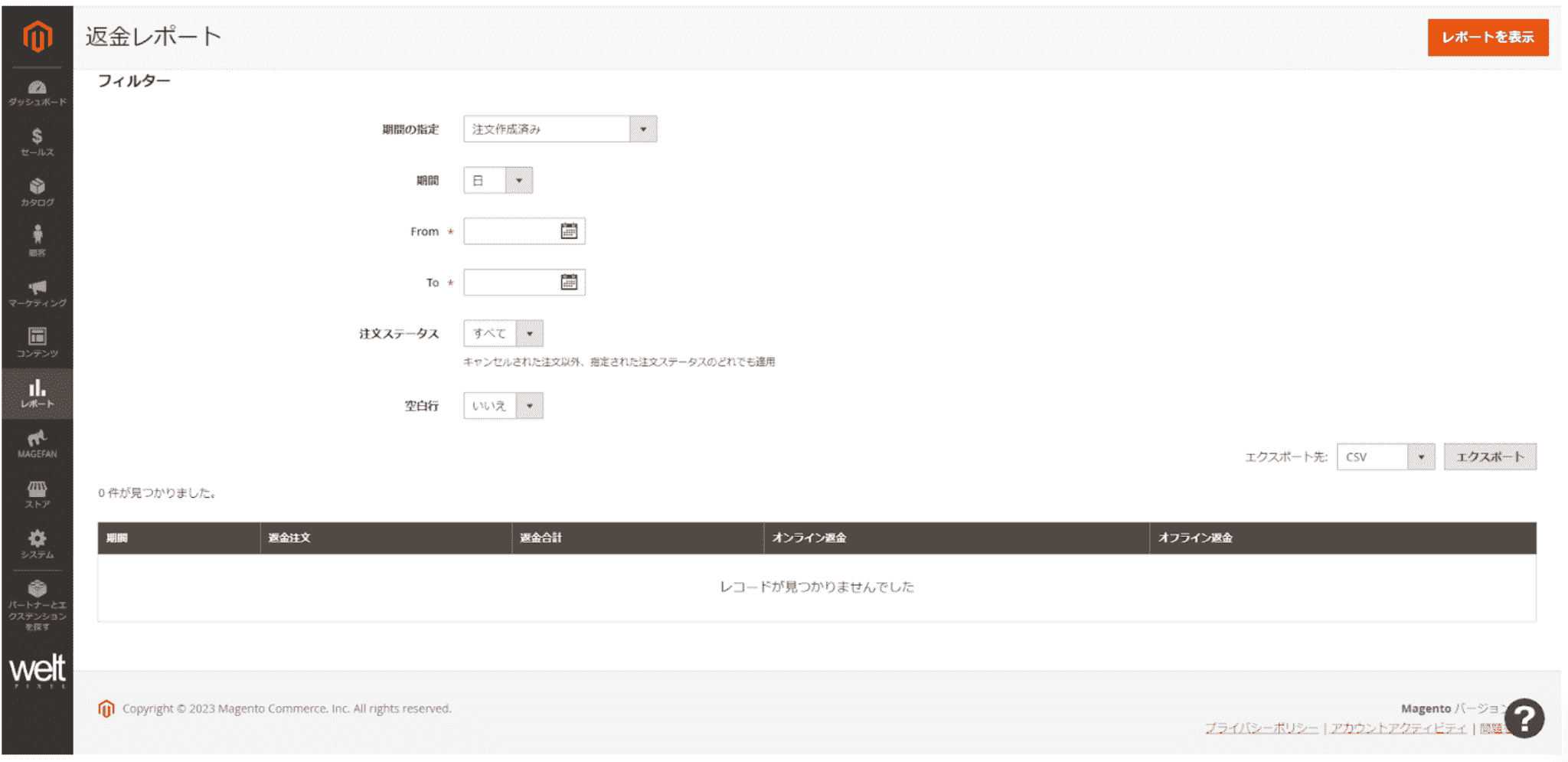Select the レポート sidebar icon

pyautogui.click(x=37, y=392)
